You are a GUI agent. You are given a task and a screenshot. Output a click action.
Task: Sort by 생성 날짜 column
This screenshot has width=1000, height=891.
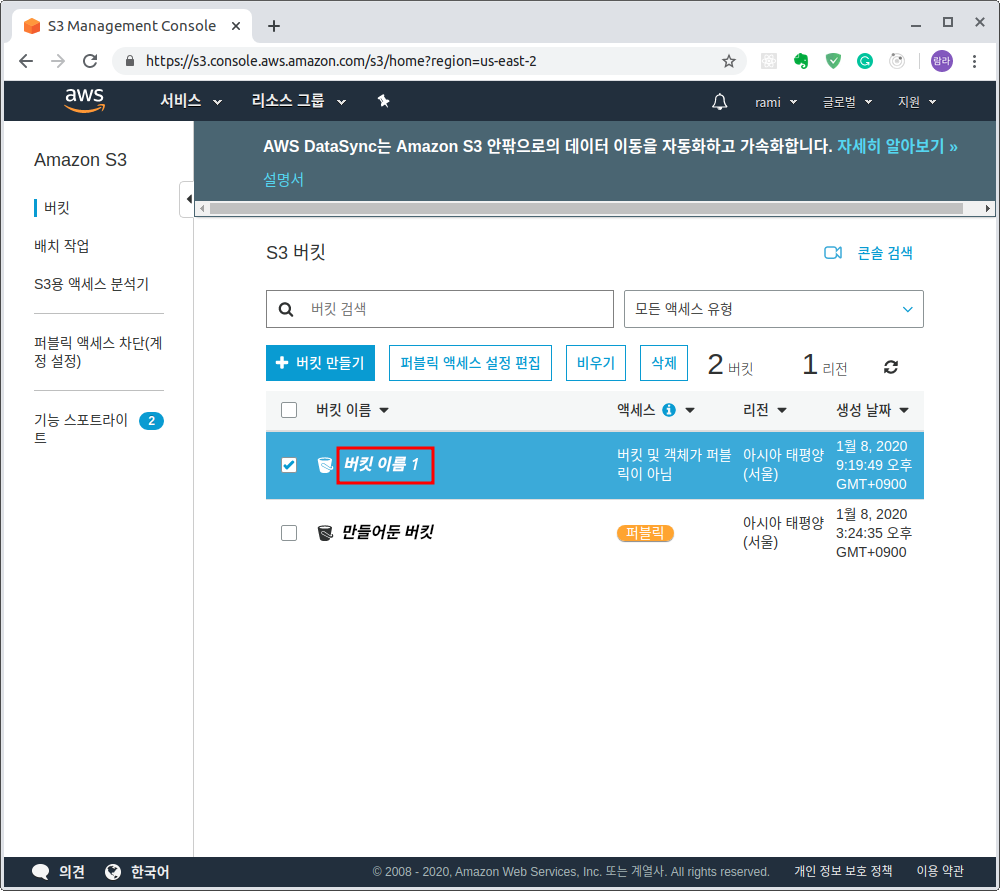[872, 410]
